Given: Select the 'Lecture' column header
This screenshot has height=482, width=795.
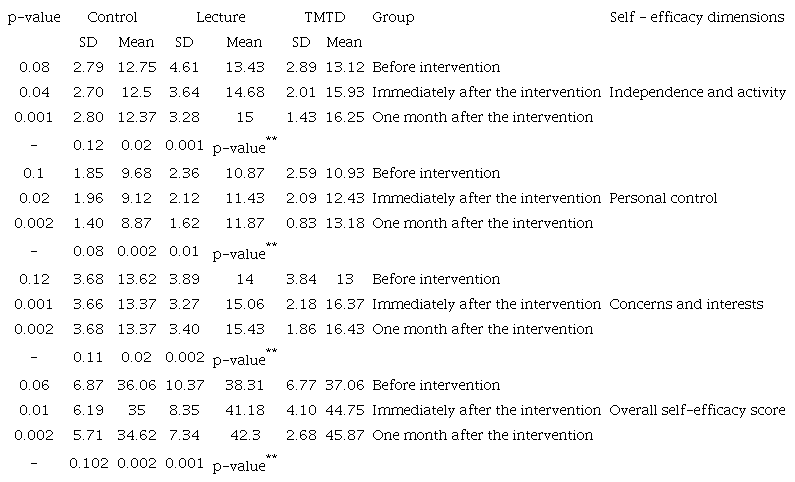Looking at the screenshot, I should click(221, 17).
